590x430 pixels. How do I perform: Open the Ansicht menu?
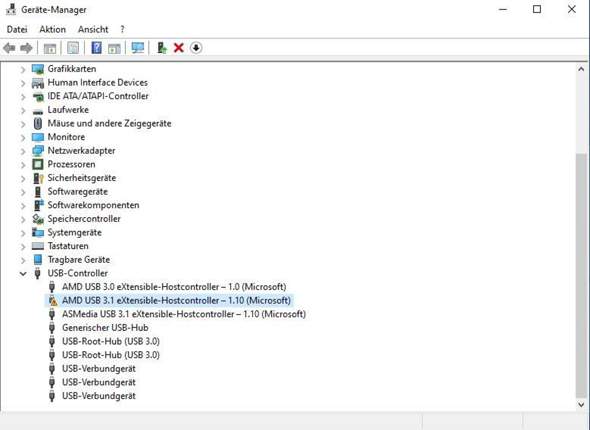point(93,29)
